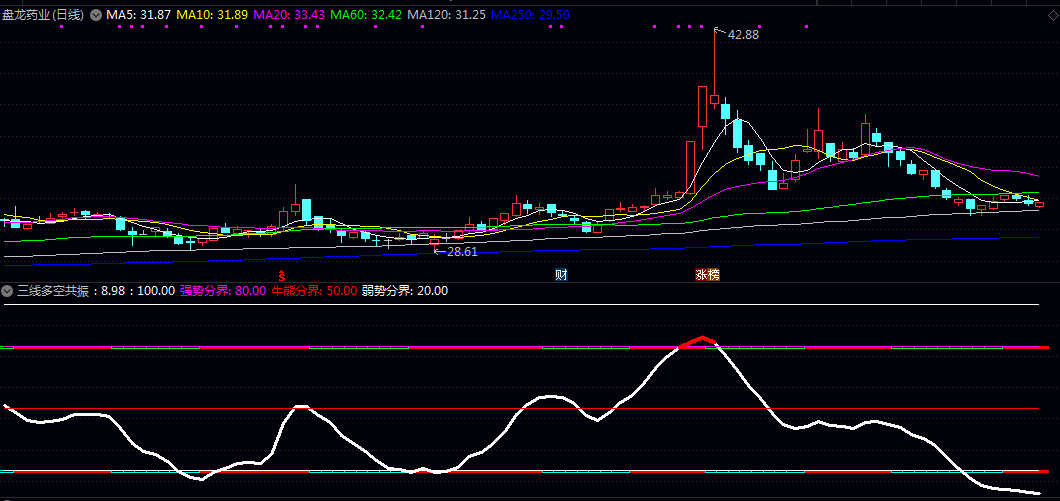
Task: Open the MA indicator dropdown beside the stock name
Action: pos(96,15)
